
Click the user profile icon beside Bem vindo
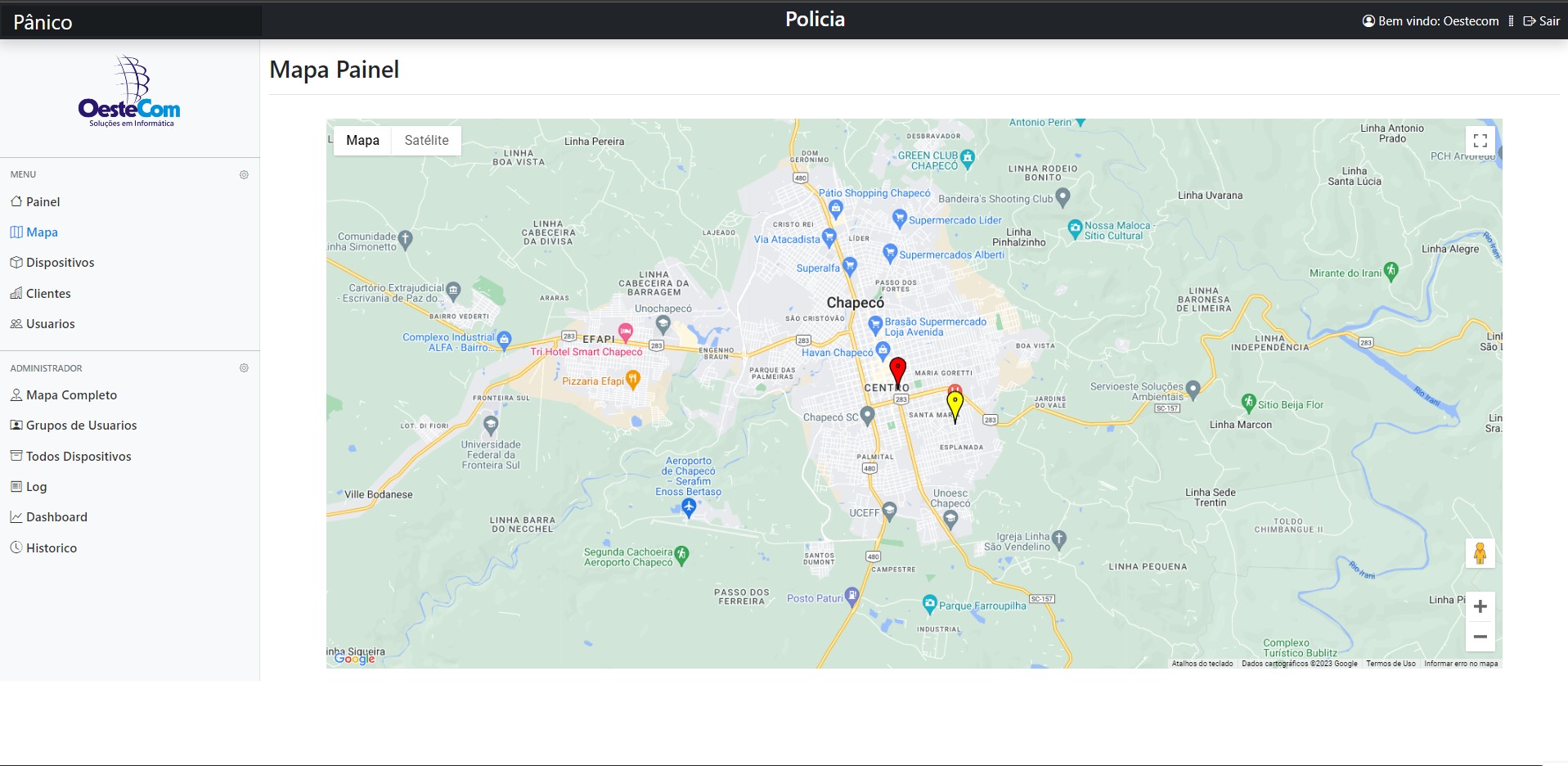tap(1368, 21)
